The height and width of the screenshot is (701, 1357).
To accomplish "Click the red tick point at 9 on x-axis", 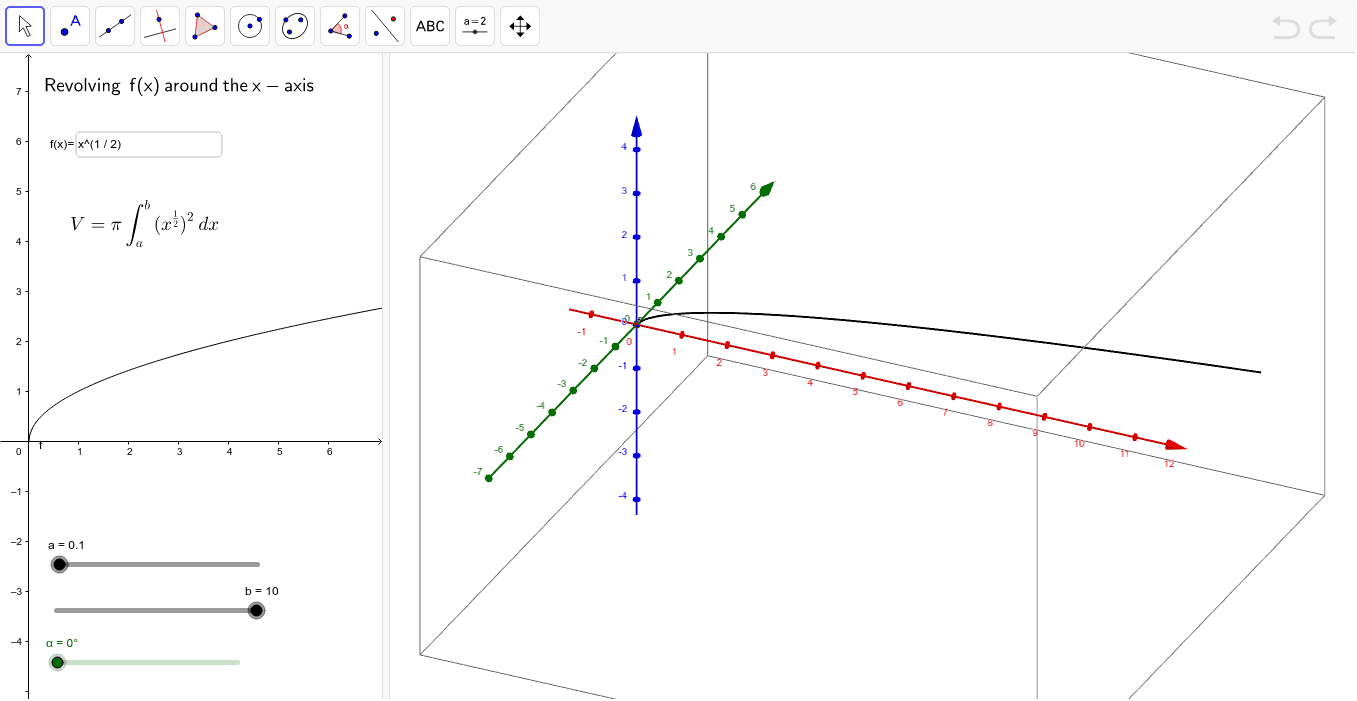I will [1044, 417].
